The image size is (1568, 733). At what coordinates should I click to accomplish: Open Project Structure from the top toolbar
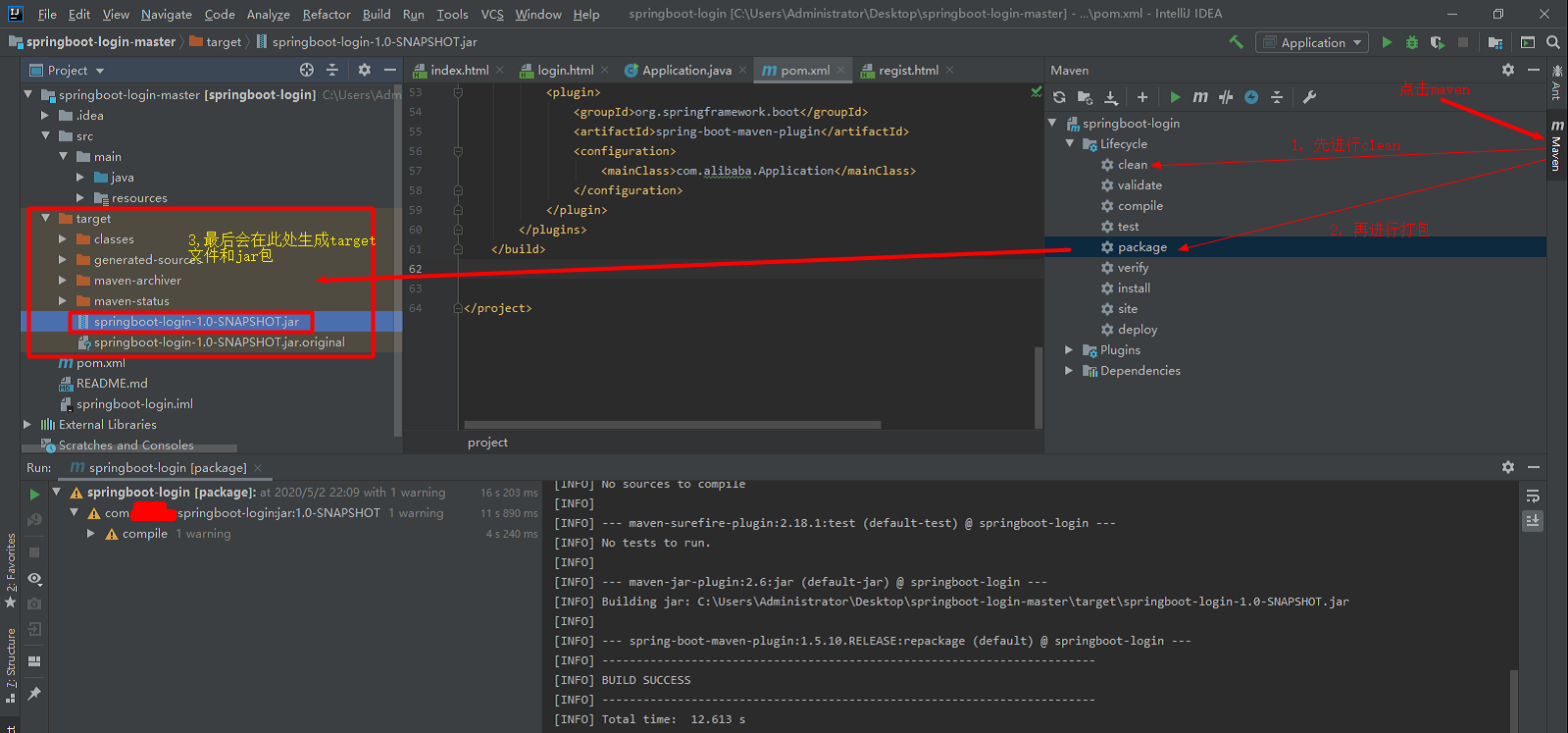click(1495, 42)
